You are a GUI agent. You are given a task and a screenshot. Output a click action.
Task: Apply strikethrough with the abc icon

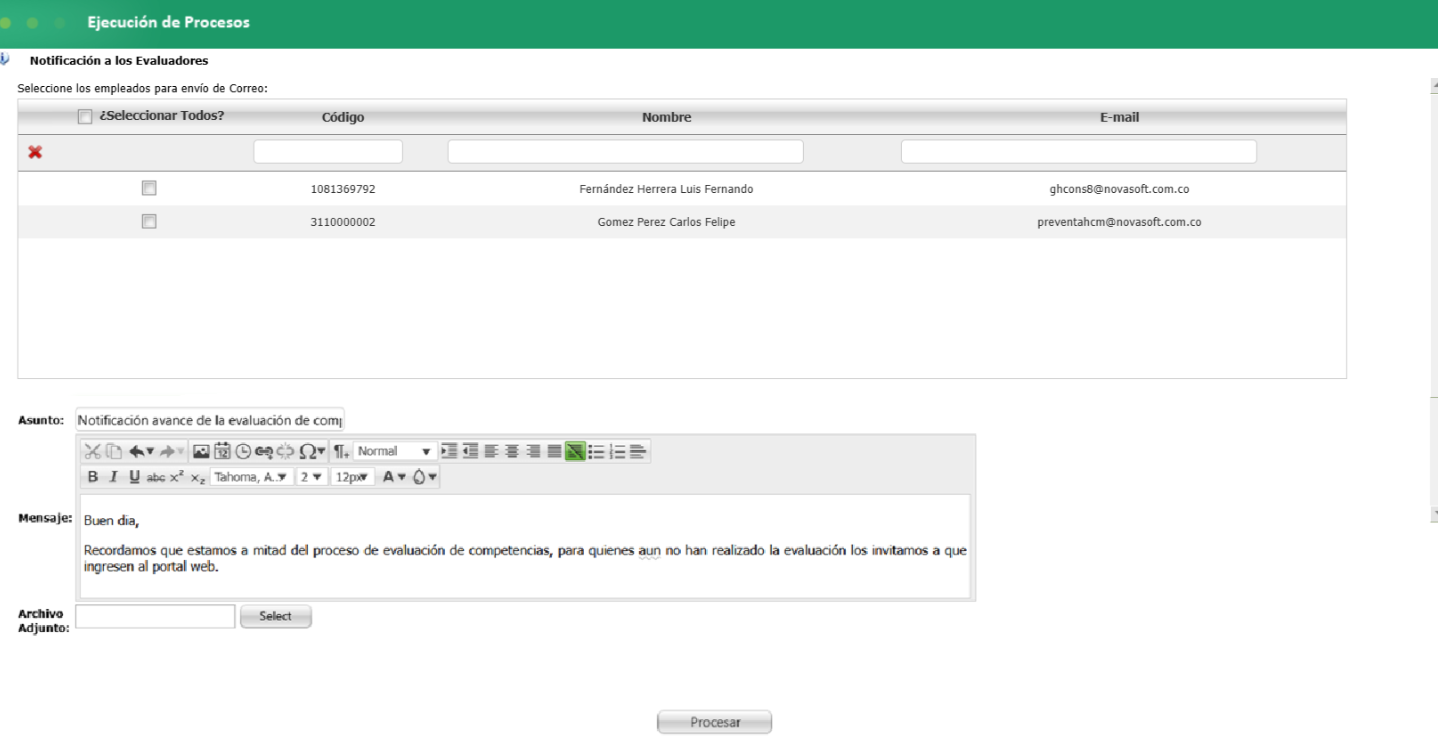coord(156,478)
